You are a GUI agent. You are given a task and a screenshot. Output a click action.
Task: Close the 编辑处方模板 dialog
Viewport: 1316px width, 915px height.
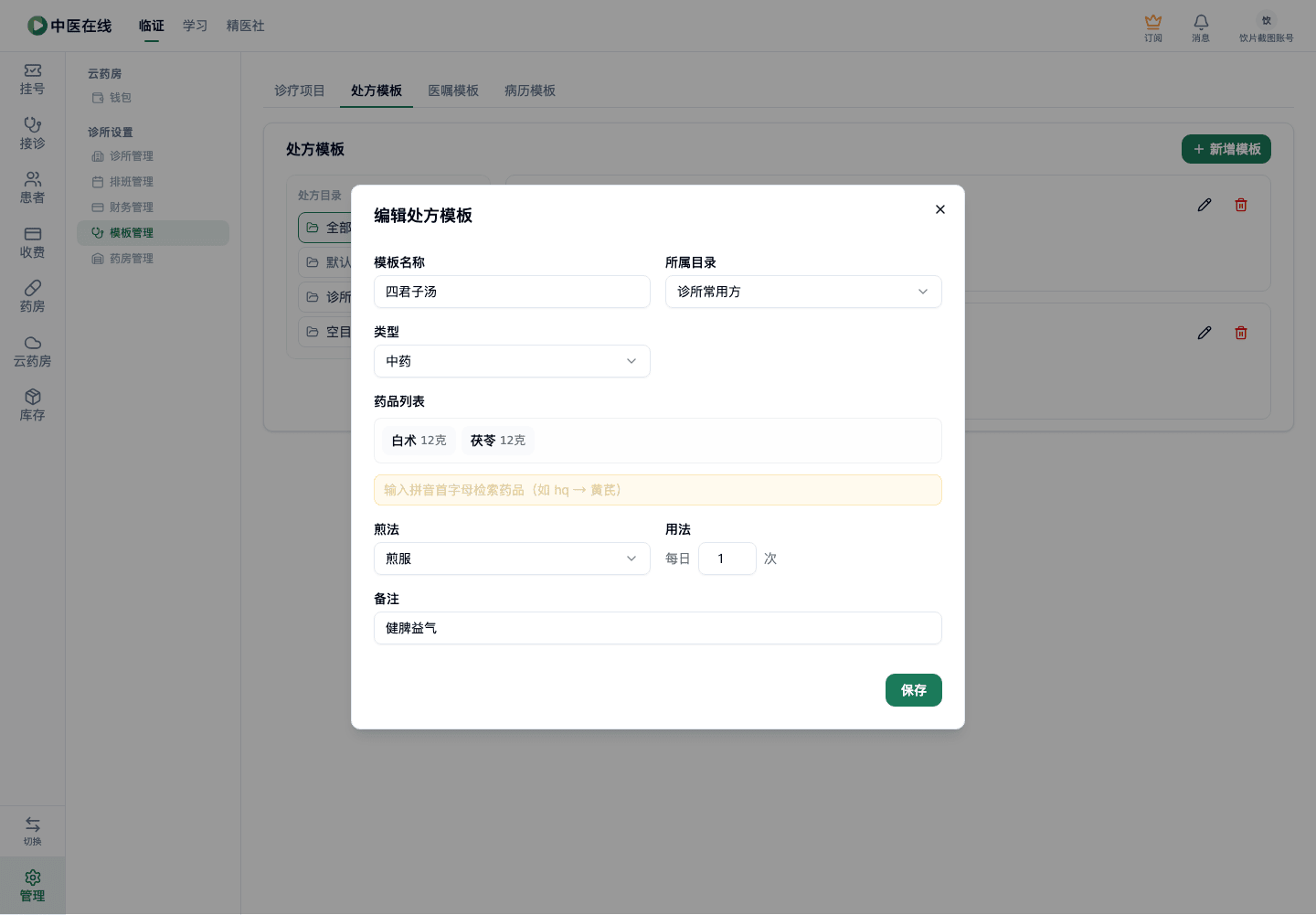[940, 209]
